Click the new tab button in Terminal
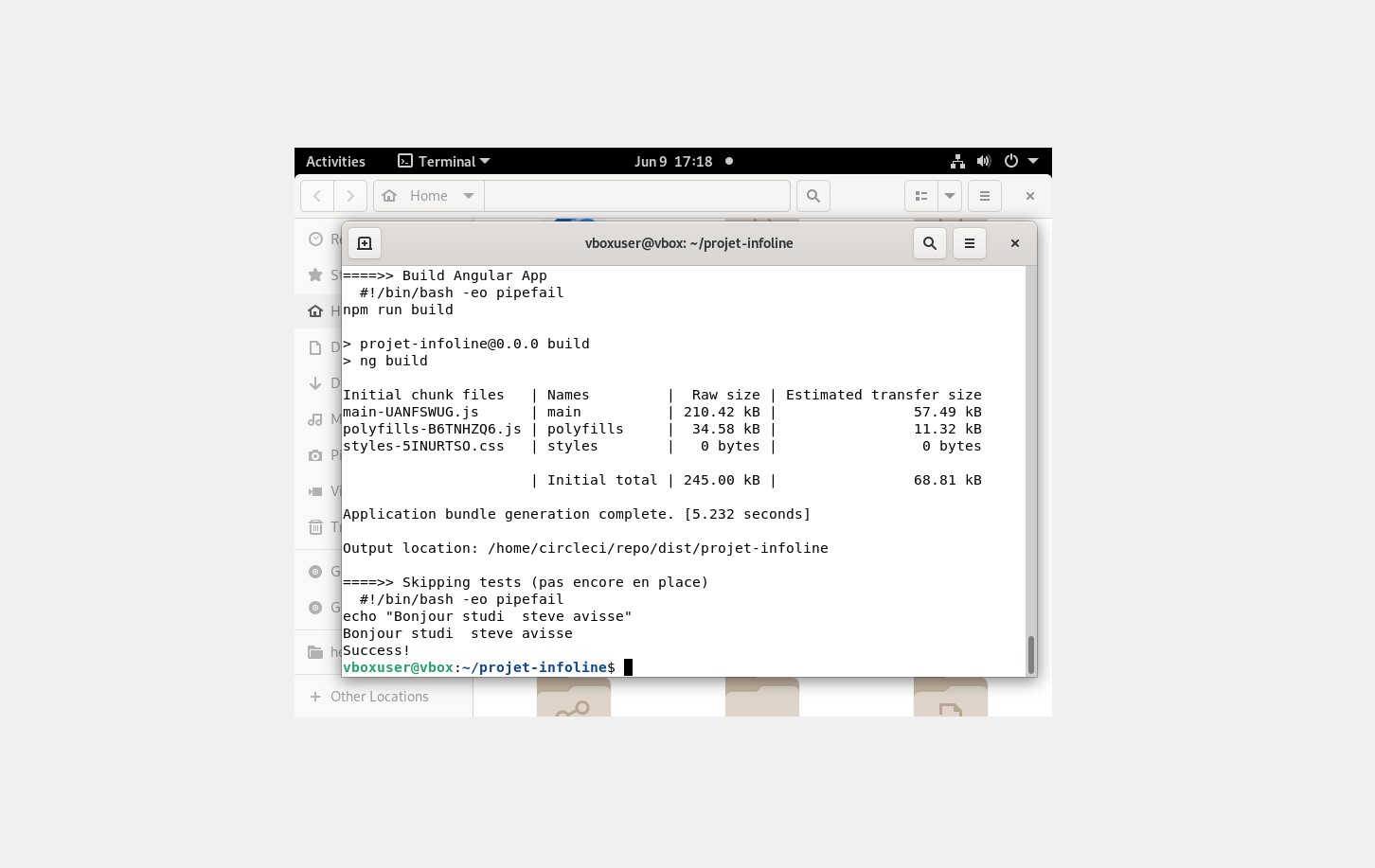Screen dimensions: 1375x868 [365, 243]
